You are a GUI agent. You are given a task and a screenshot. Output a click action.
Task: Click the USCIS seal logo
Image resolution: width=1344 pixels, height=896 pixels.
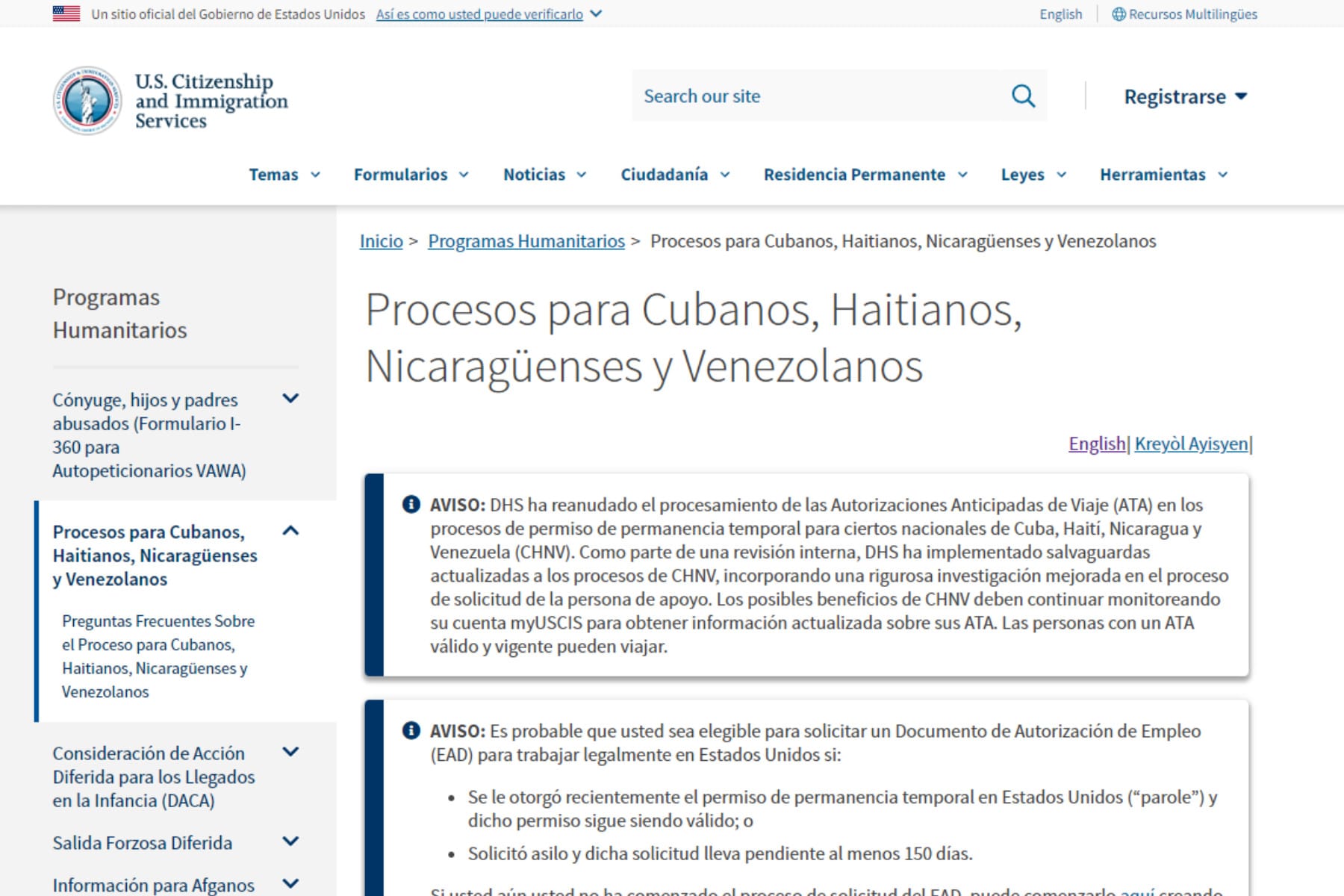pos(90,99)
